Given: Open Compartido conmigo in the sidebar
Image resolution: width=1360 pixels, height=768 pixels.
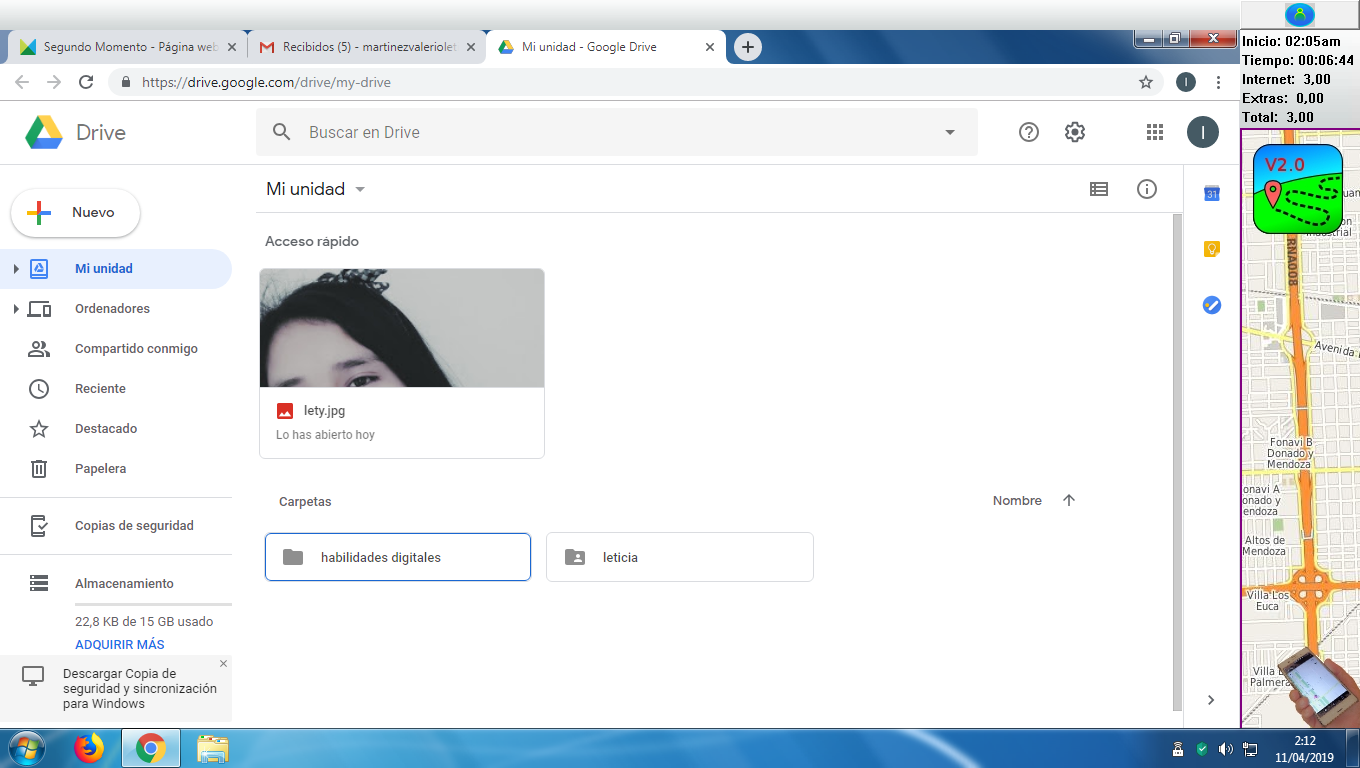Looking at the screenshot, I should [x=136, y=349].
